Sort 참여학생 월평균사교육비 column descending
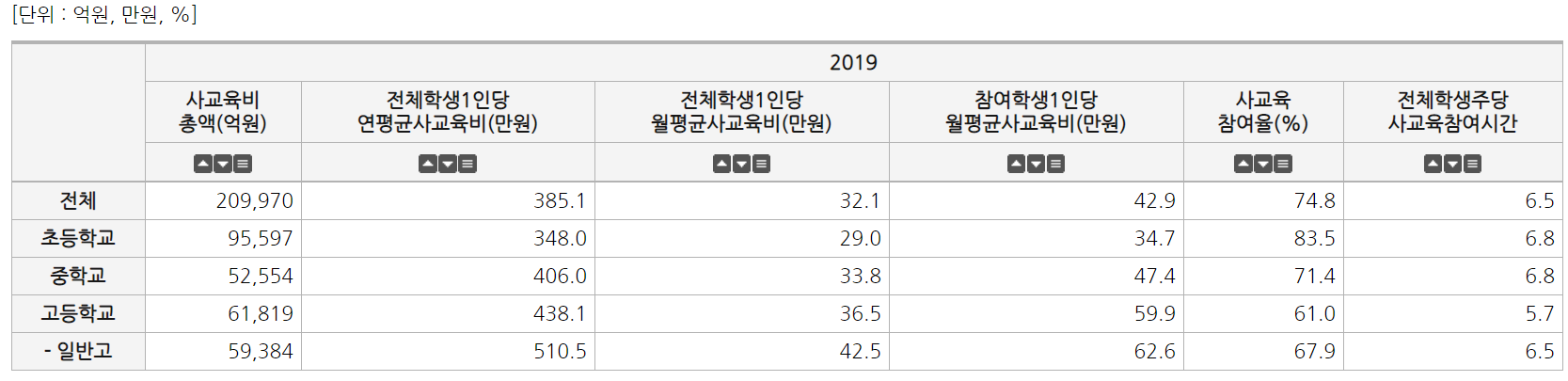This screenshot has width=1568, height=381. (x=1036, y=164)
